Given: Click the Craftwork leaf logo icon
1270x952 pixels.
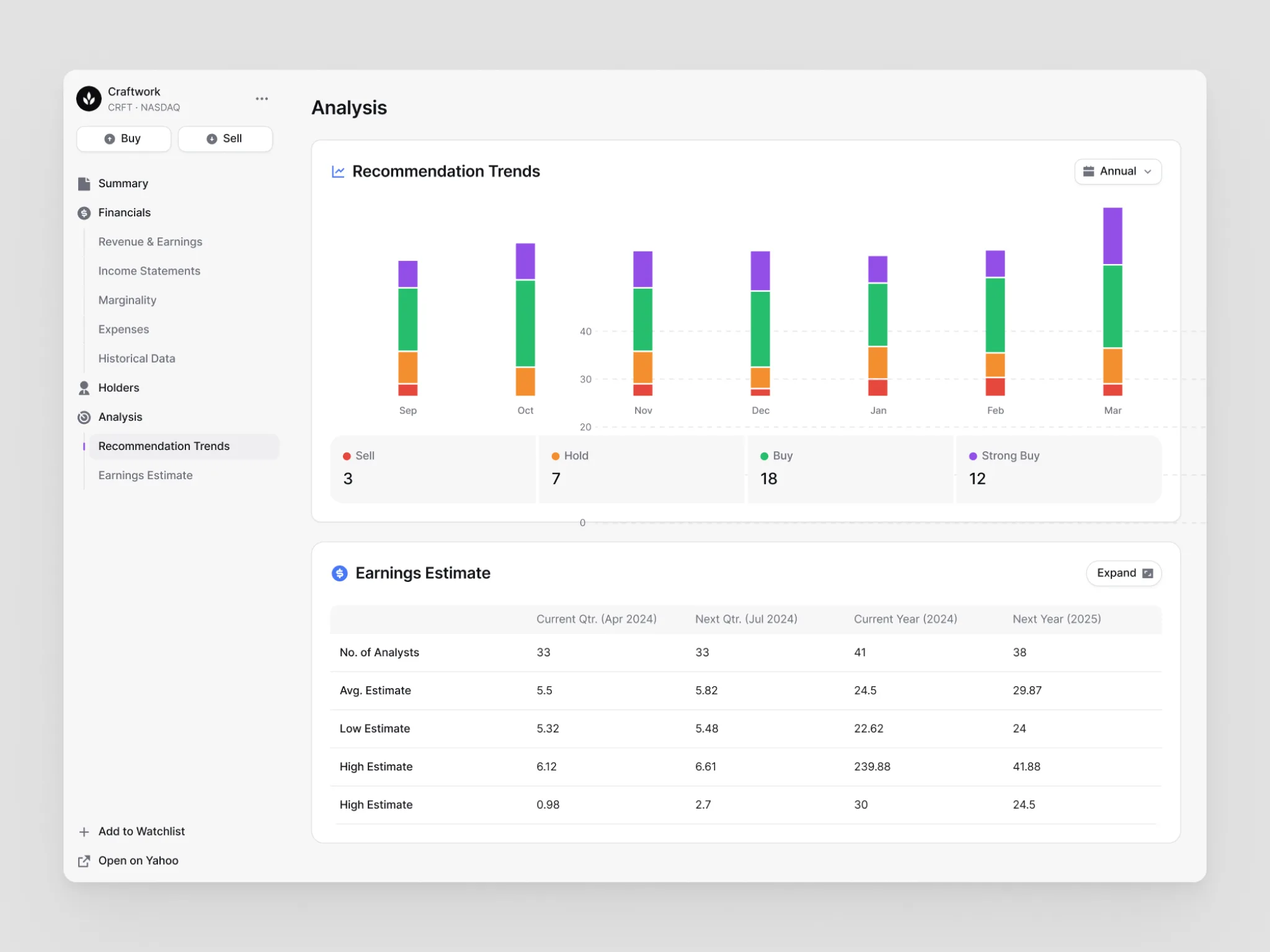Looking at the screenshot, I should click(89, 99).
